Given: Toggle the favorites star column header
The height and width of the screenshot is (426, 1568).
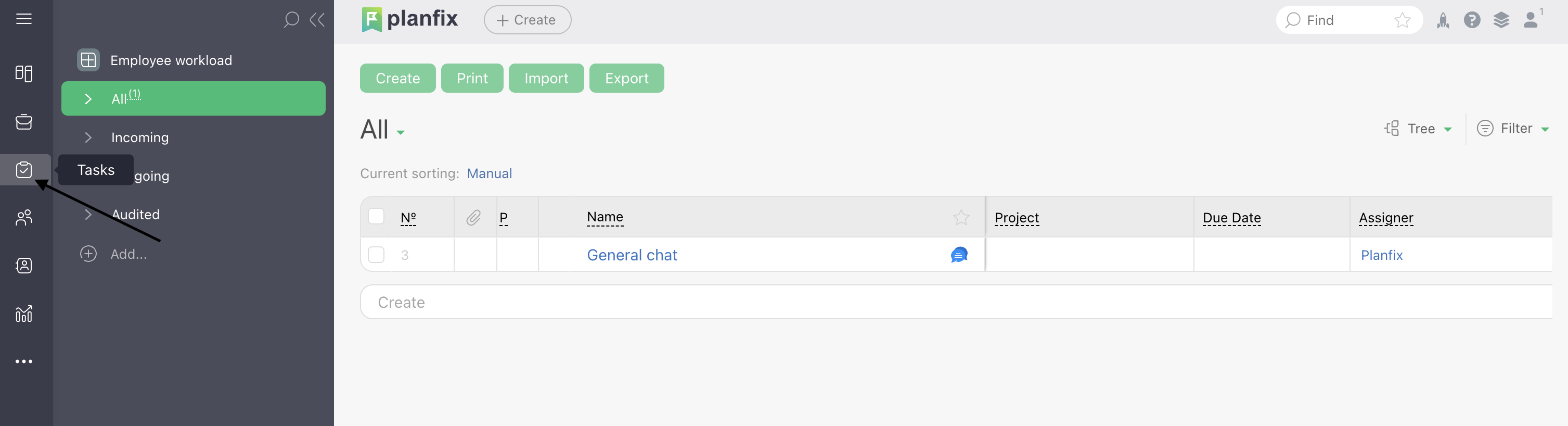Looking at the screenshot, I should tap(961, 218).
